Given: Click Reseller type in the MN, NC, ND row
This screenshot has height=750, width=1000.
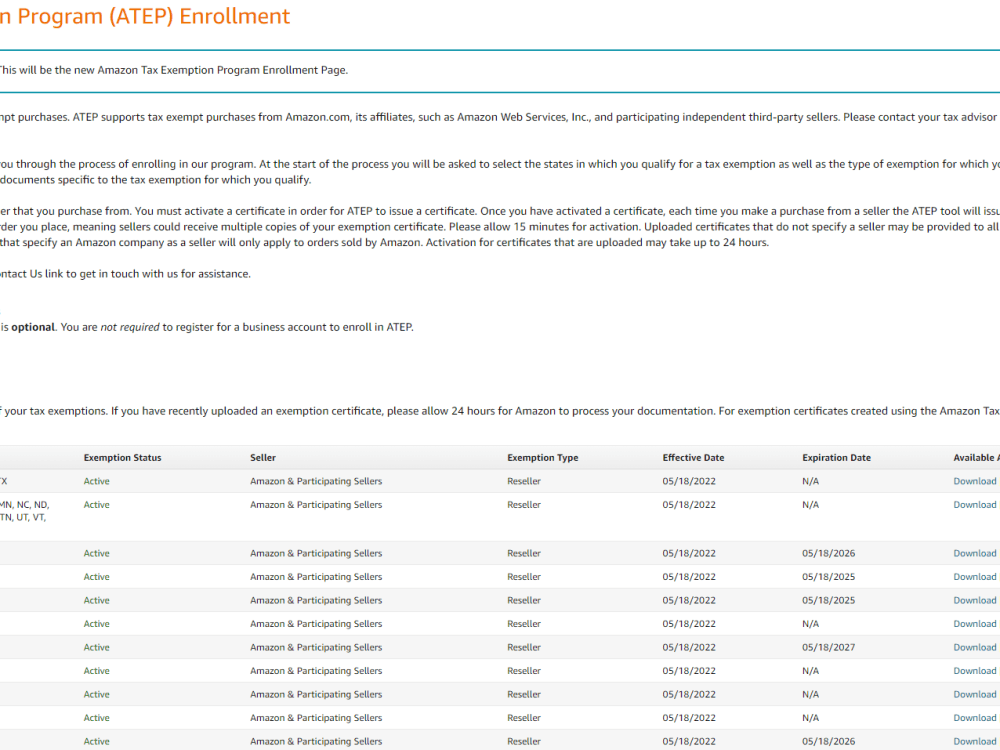Looking at the screenshot, I should pos(524,504).
